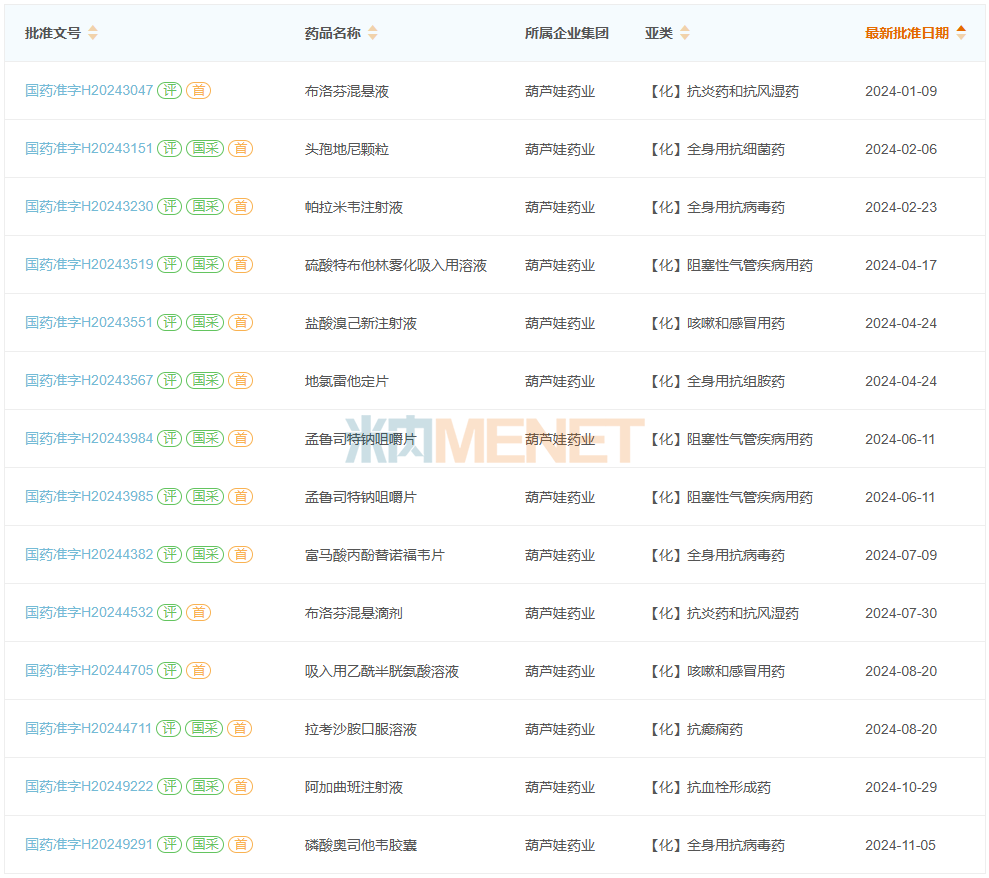
Task: Select drug name 地氯雷他定片
Action: (x=347, y=382)
